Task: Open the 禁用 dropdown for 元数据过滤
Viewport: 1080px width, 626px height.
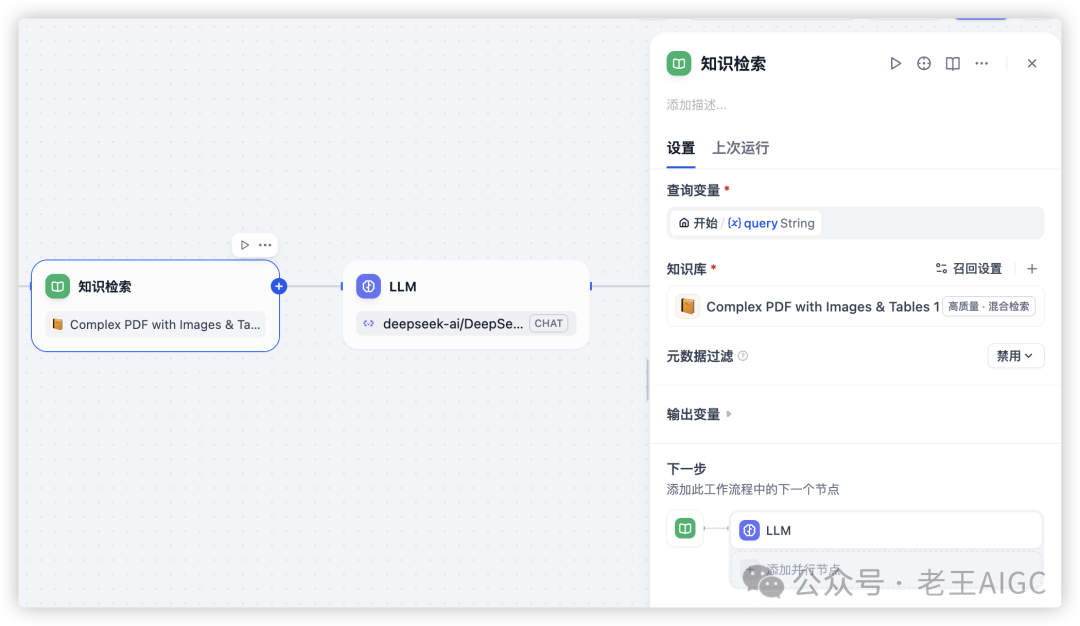Action: tap(1015, 355)
